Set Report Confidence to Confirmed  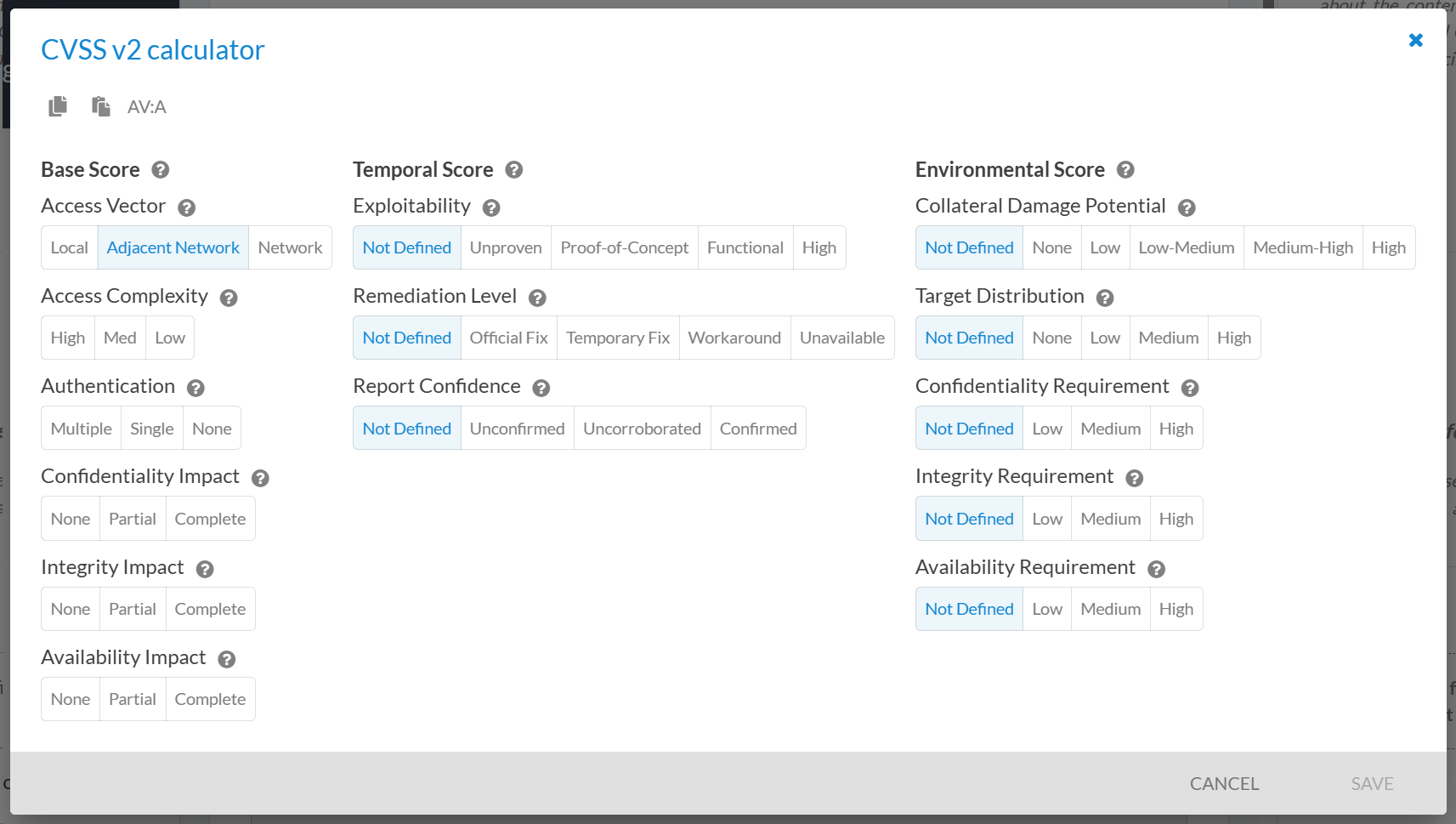pos(757,429)
